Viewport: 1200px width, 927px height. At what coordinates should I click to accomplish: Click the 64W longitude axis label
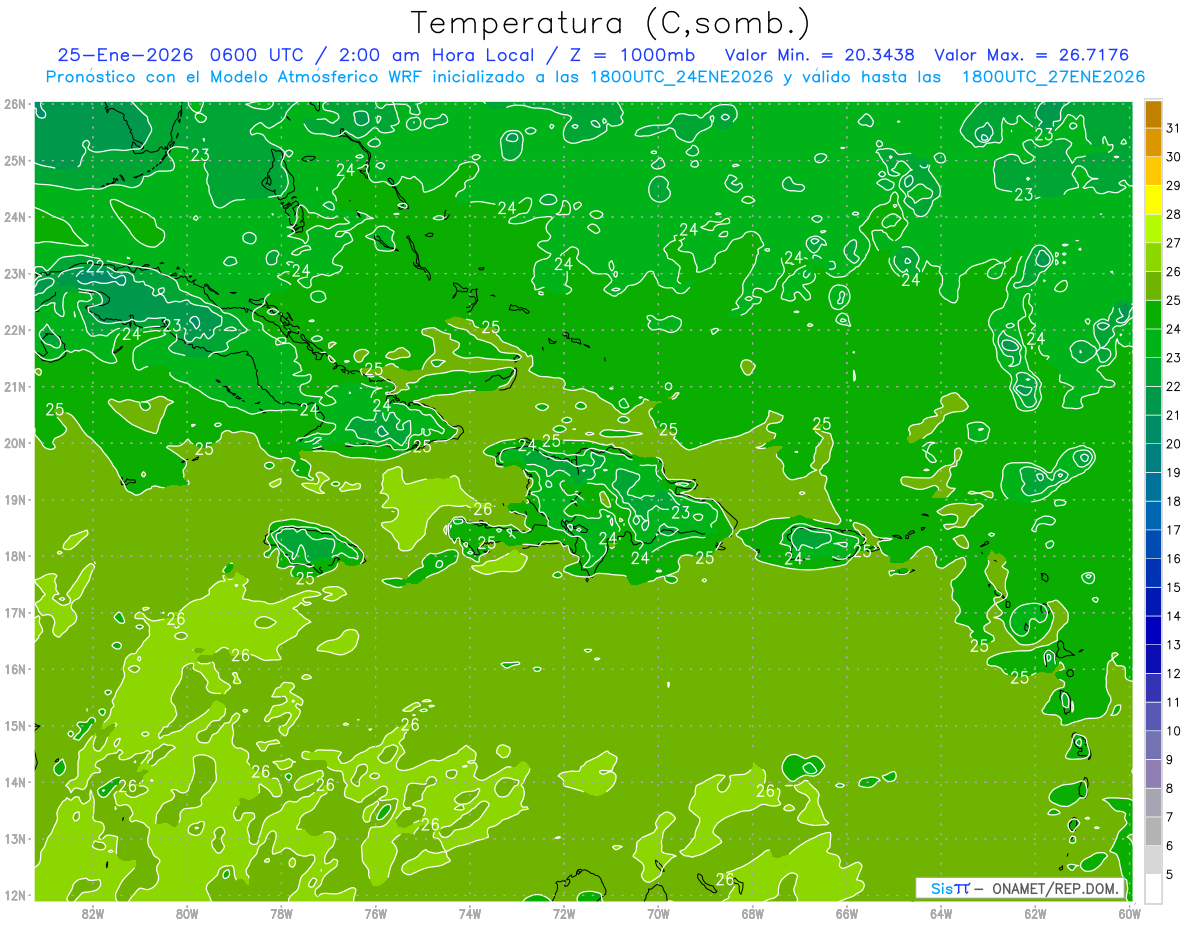[941, 913]
